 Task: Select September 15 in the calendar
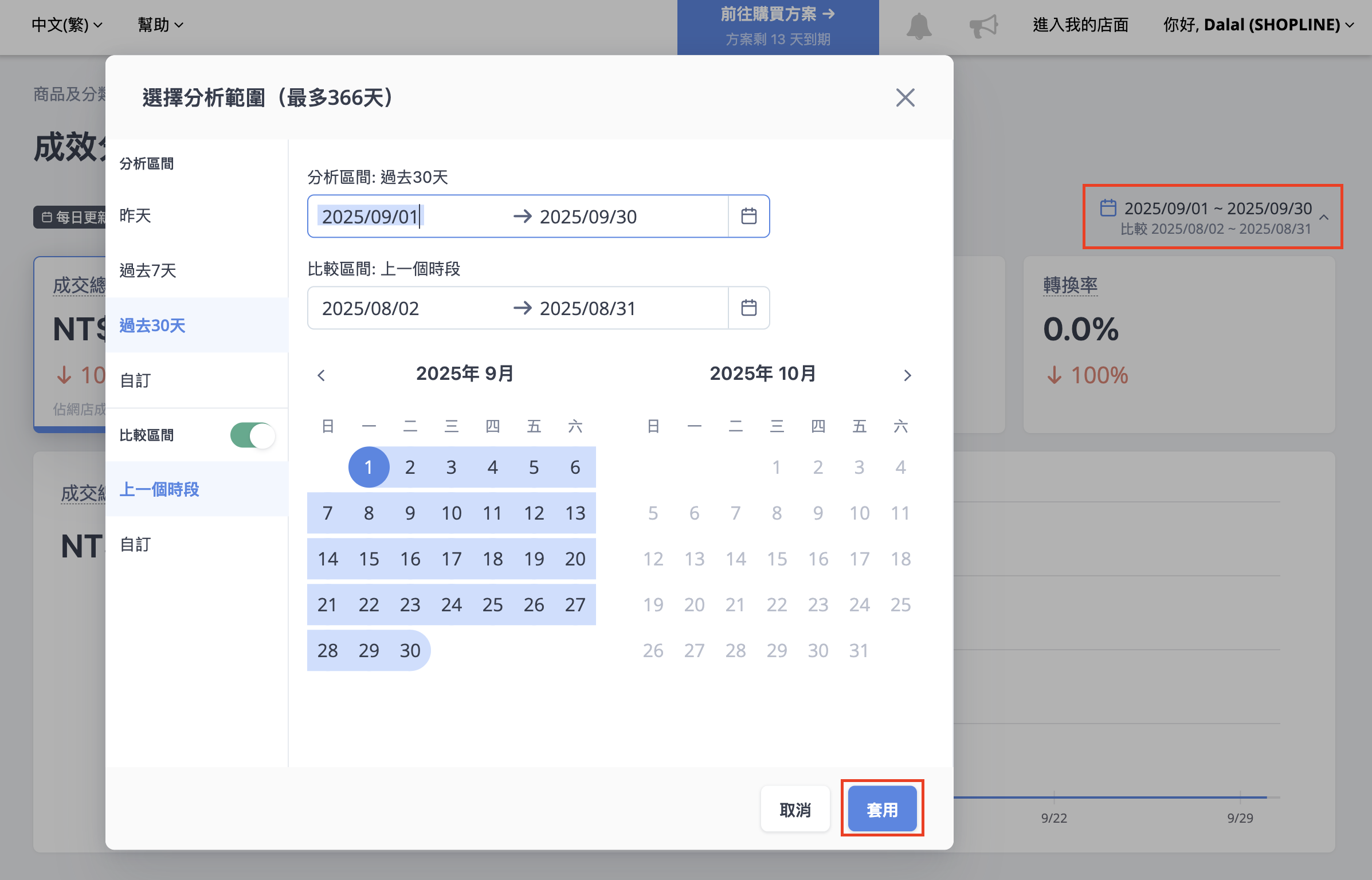(369, 559)
